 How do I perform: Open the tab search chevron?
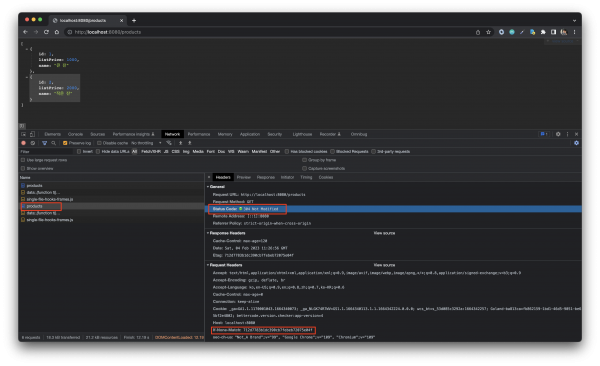pos(574,21)
